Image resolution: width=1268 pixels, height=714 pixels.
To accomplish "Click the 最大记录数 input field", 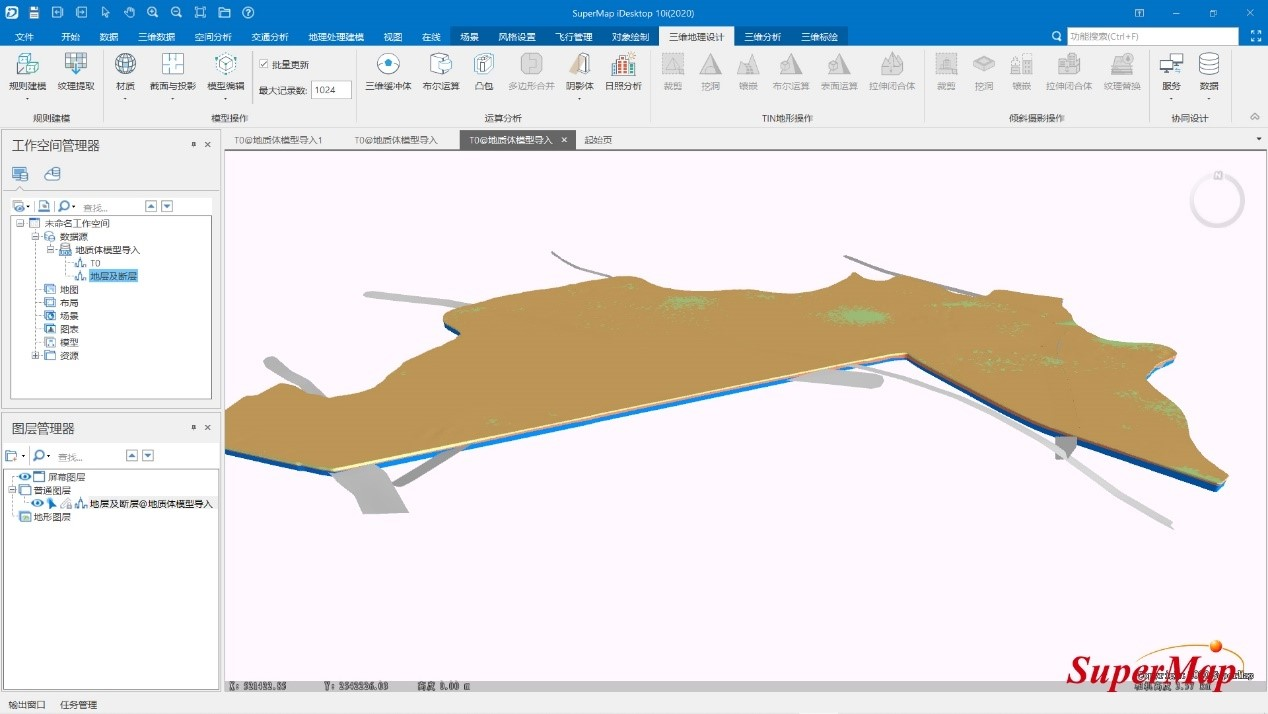I will click(331, 90).
